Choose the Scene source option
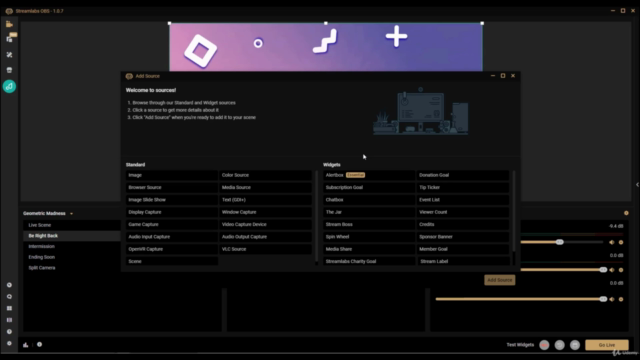 (x=171, y=261)
